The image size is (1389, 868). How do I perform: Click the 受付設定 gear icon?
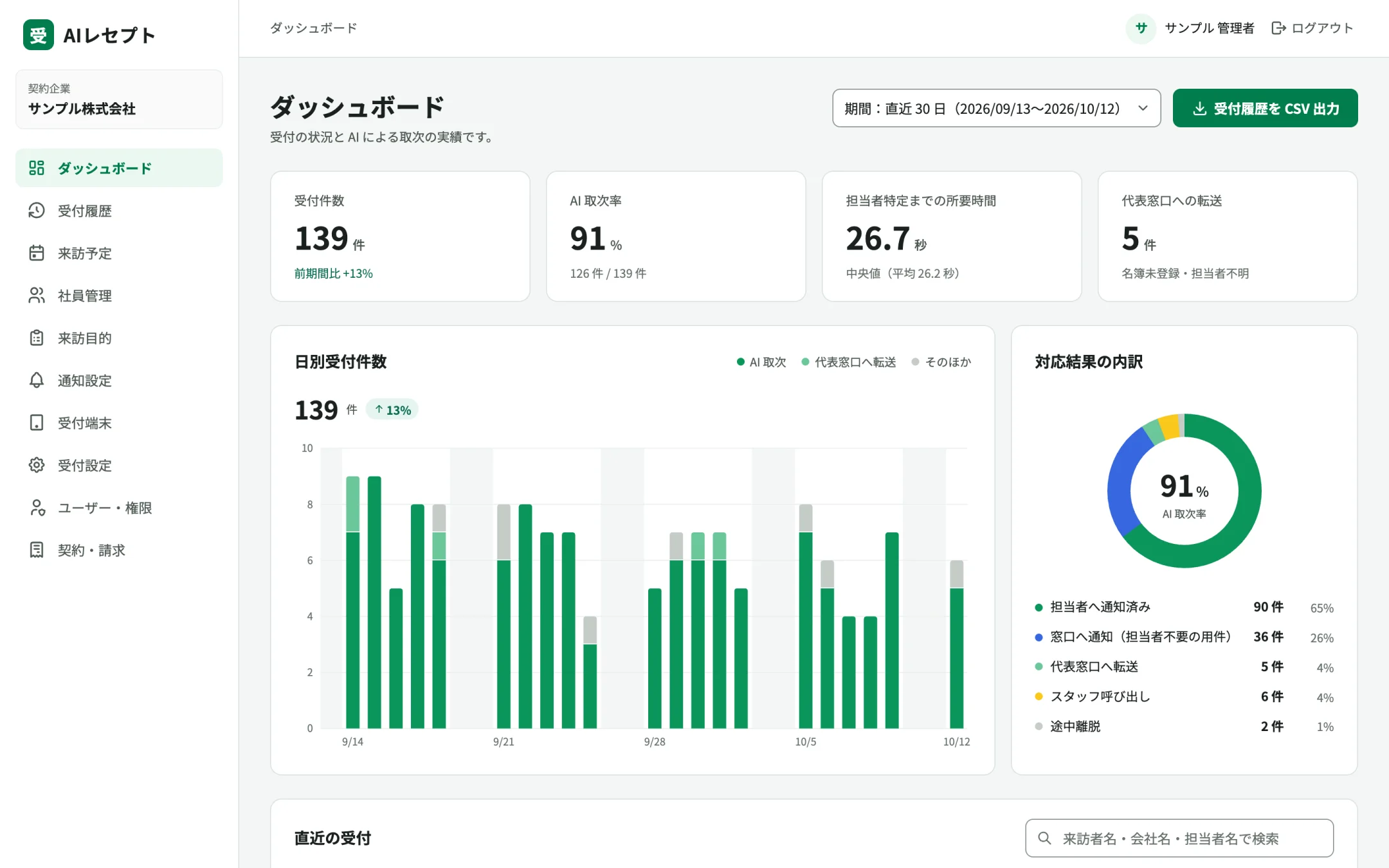click(37, 465)
